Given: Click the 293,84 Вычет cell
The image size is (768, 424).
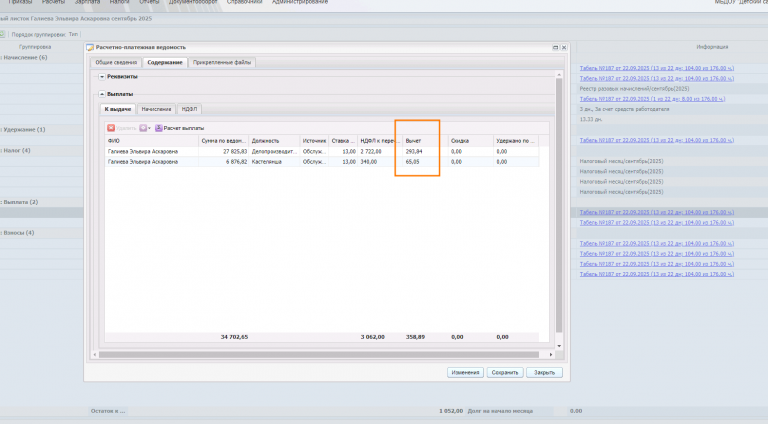Looking at the screenshot, I should click(x=423, y=151).
